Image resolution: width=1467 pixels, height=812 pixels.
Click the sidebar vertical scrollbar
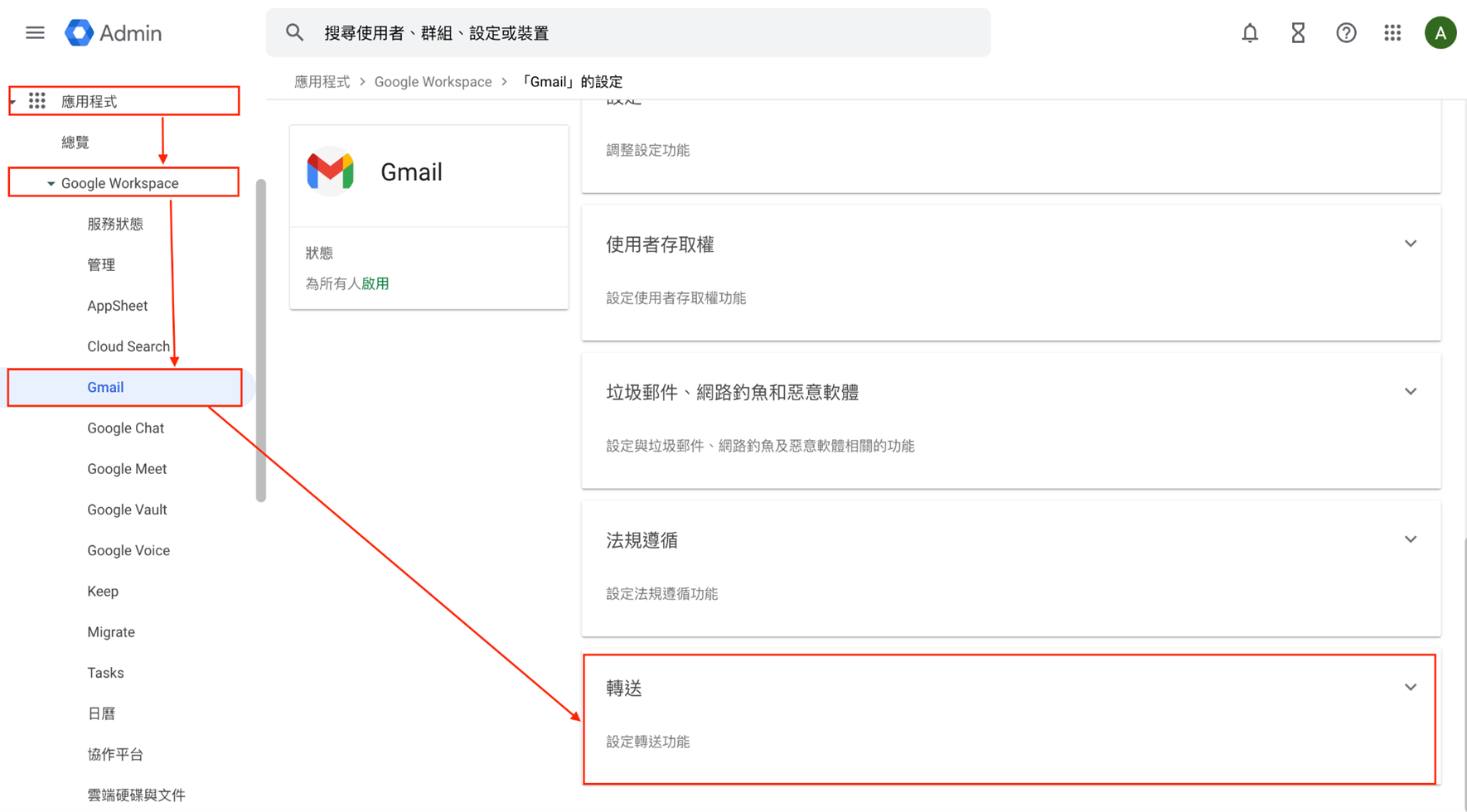click(x=261, y=340)
